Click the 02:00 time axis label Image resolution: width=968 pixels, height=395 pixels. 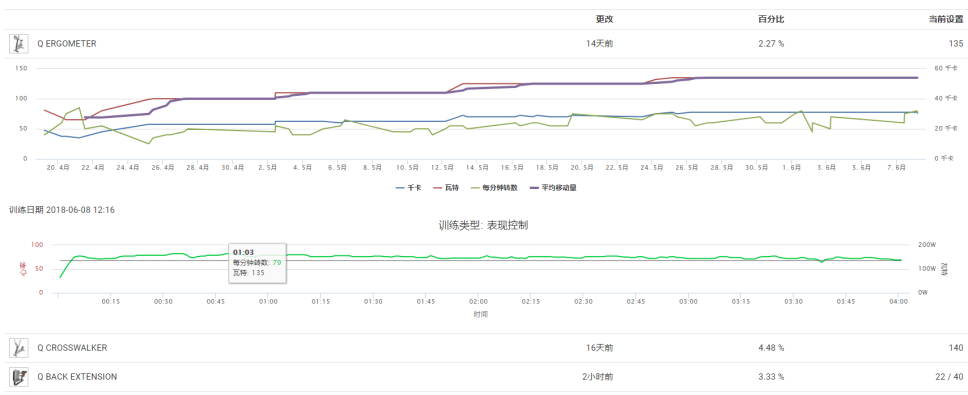click(478, 302)
